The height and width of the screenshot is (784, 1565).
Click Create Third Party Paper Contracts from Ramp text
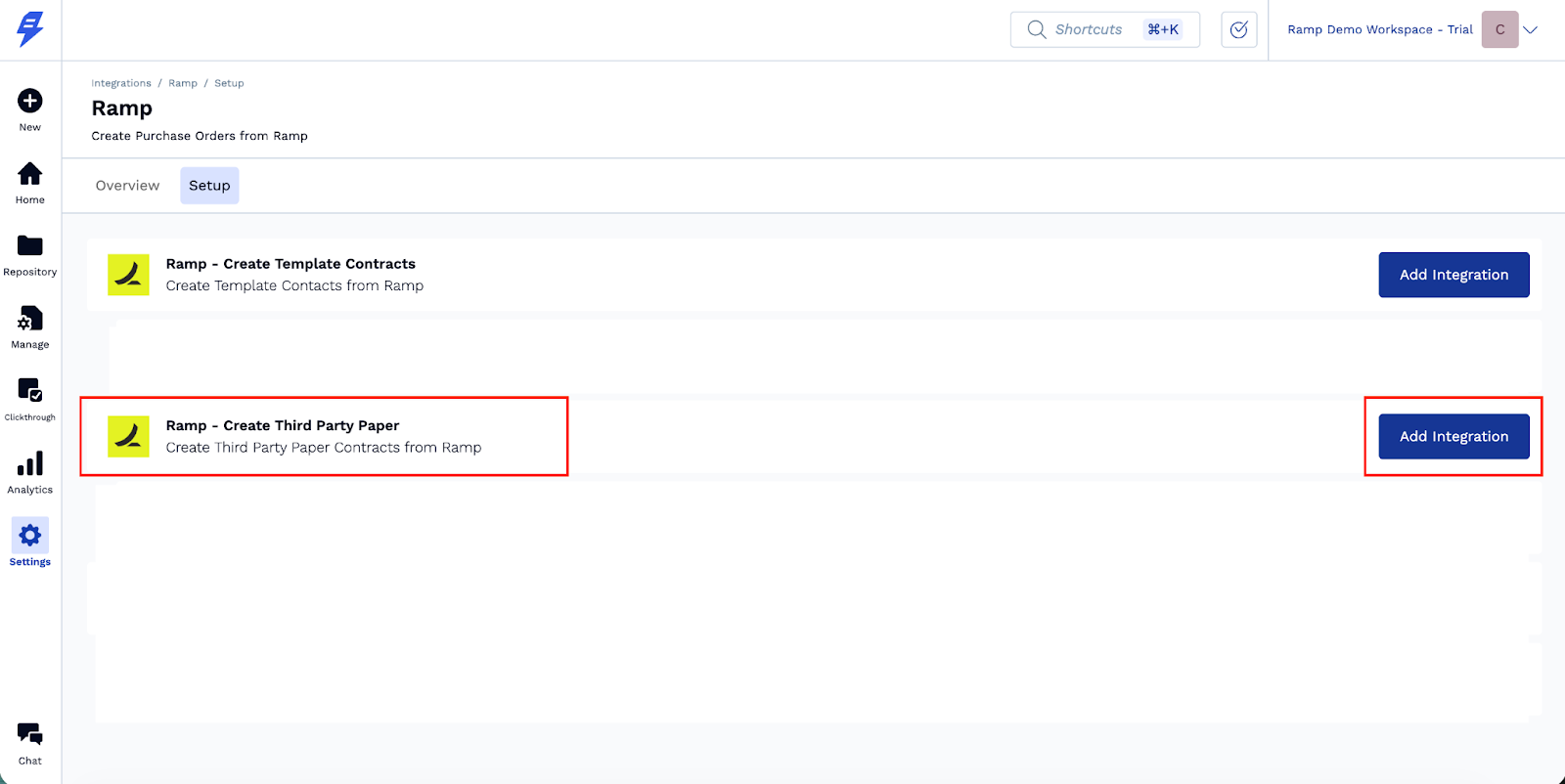(324, 448)
